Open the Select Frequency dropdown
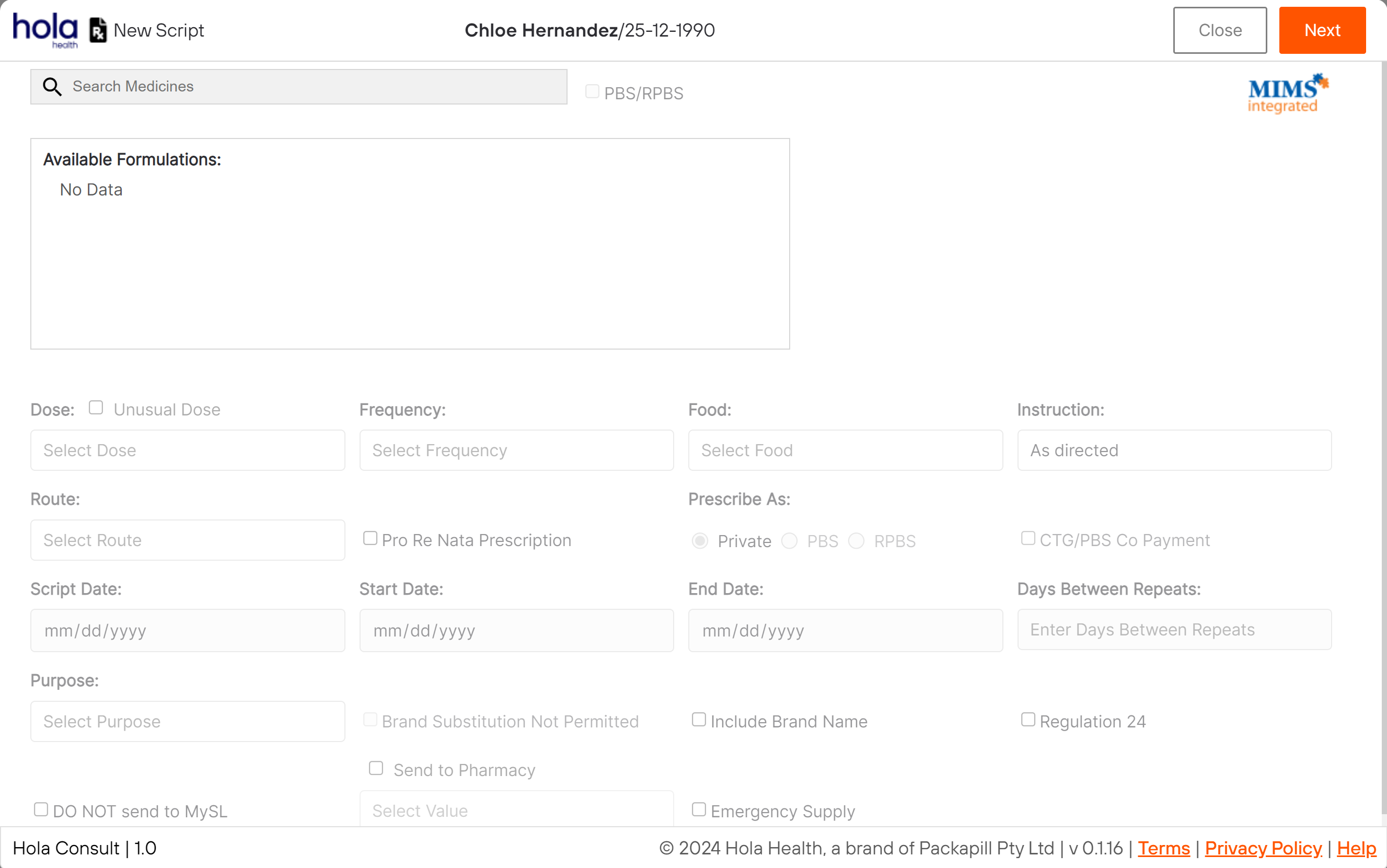The image size is (1387, 868). pyautogui.click(x=516, y=450)
